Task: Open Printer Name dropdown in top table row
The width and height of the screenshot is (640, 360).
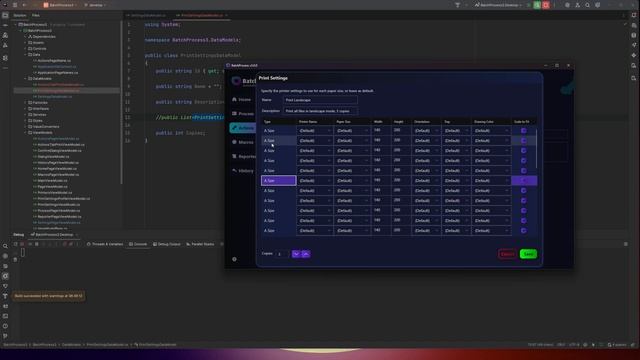Action: [x=315, y=131]
